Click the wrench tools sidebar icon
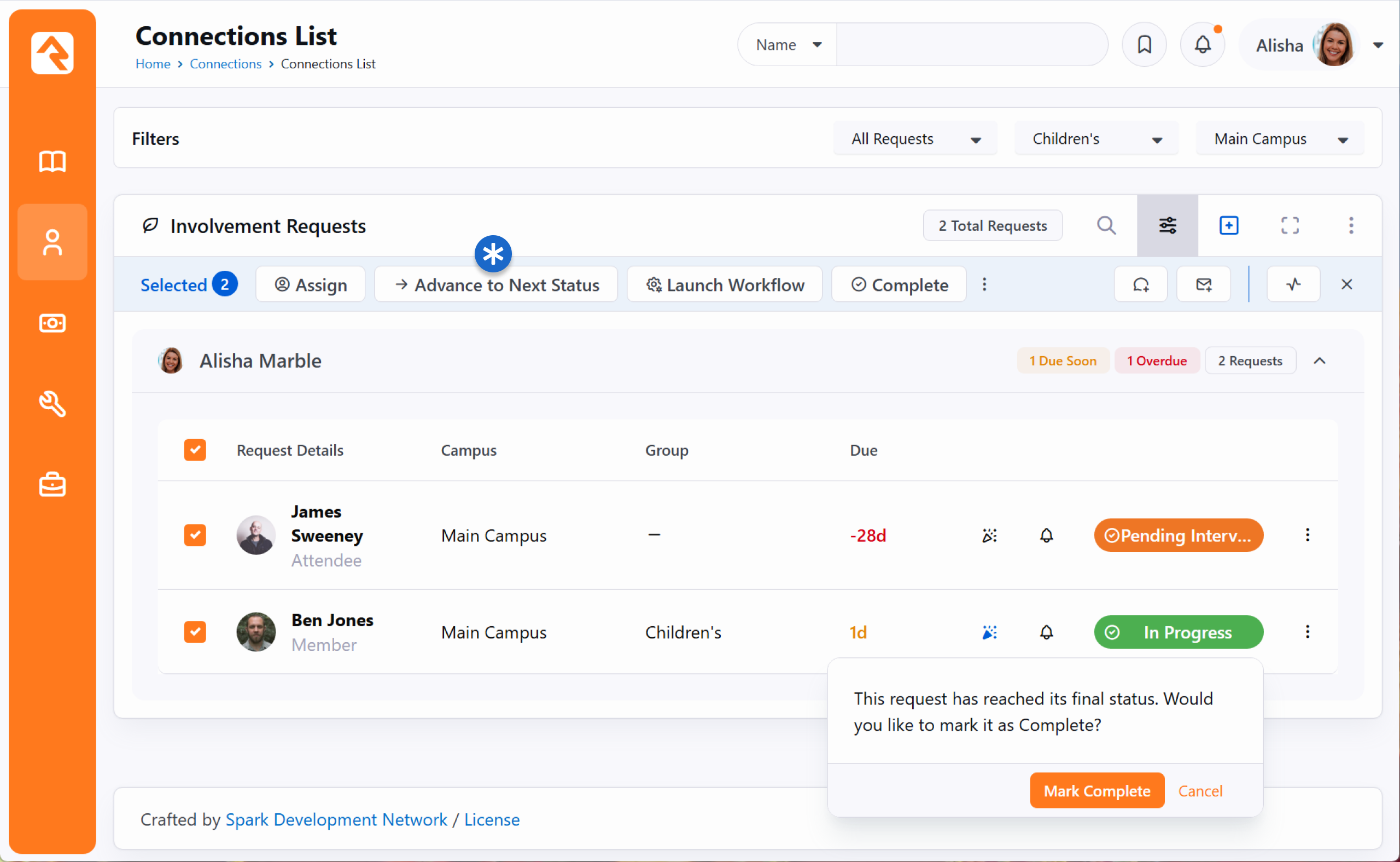 pos(52,404)
